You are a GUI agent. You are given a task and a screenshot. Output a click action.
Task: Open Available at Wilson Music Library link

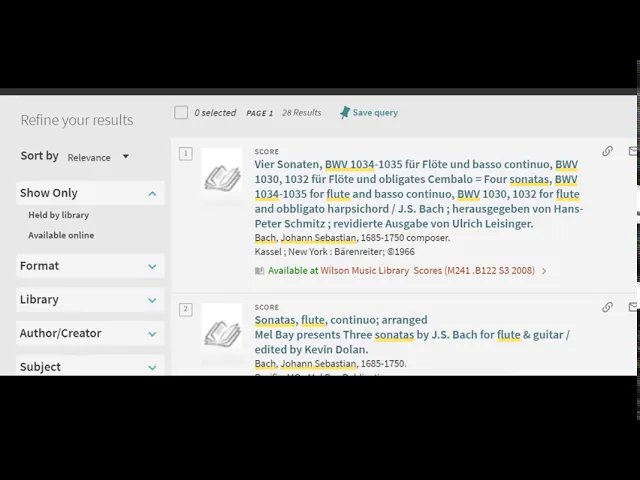401,271
